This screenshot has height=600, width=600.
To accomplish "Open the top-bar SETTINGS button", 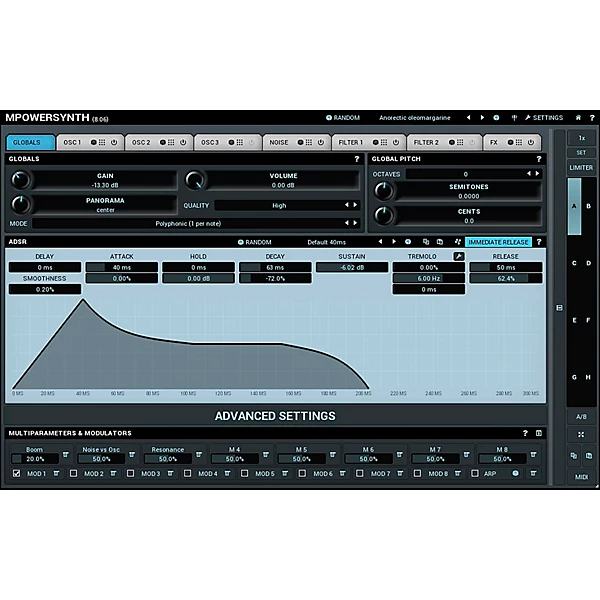I will [544, 117].
